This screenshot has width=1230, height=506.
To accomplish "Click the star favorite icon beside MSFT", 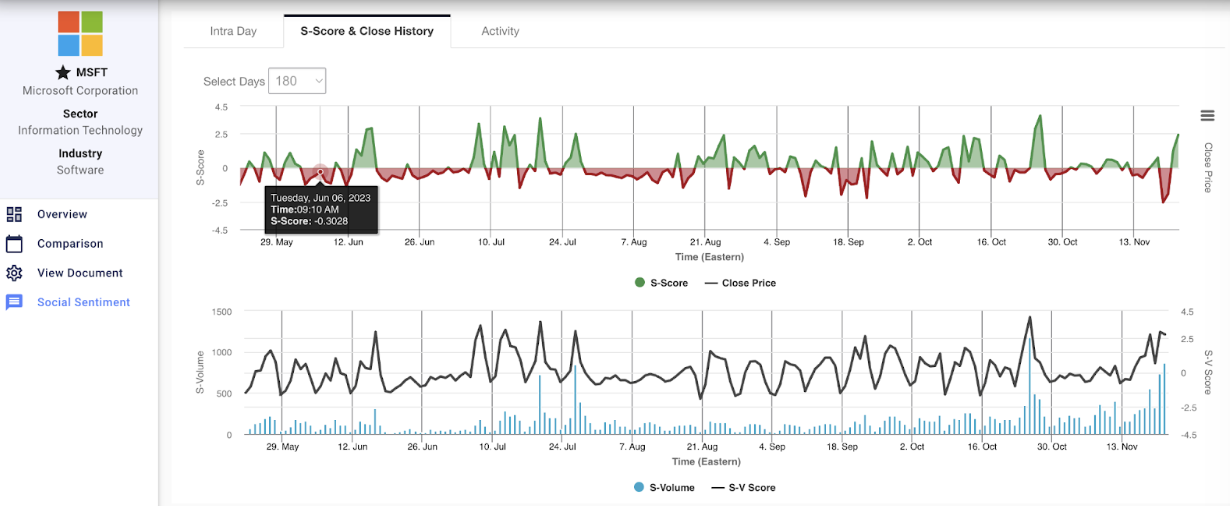I will (63, 72).
